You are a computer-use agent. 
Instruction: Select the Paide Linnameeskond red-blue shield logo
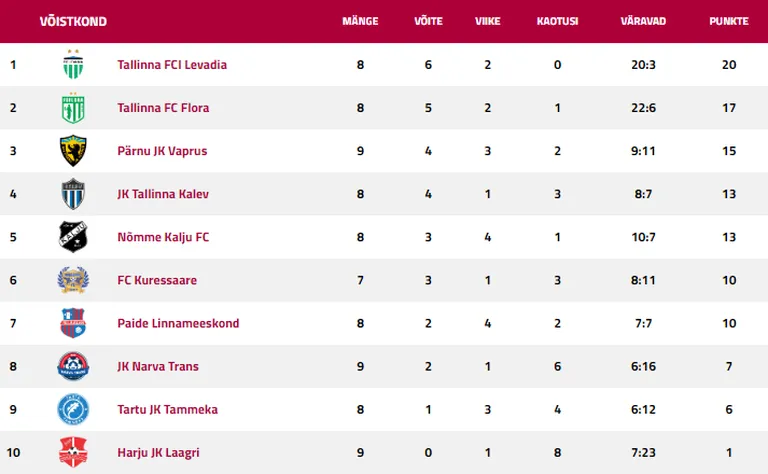(73, 323)
